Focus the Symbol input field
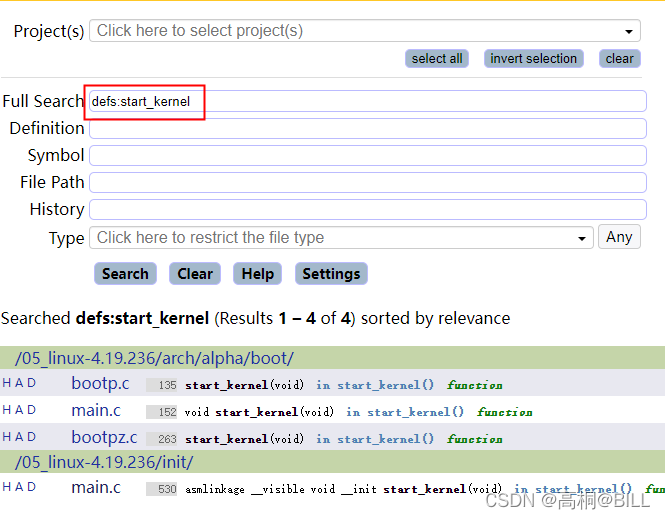 (367, 156)
